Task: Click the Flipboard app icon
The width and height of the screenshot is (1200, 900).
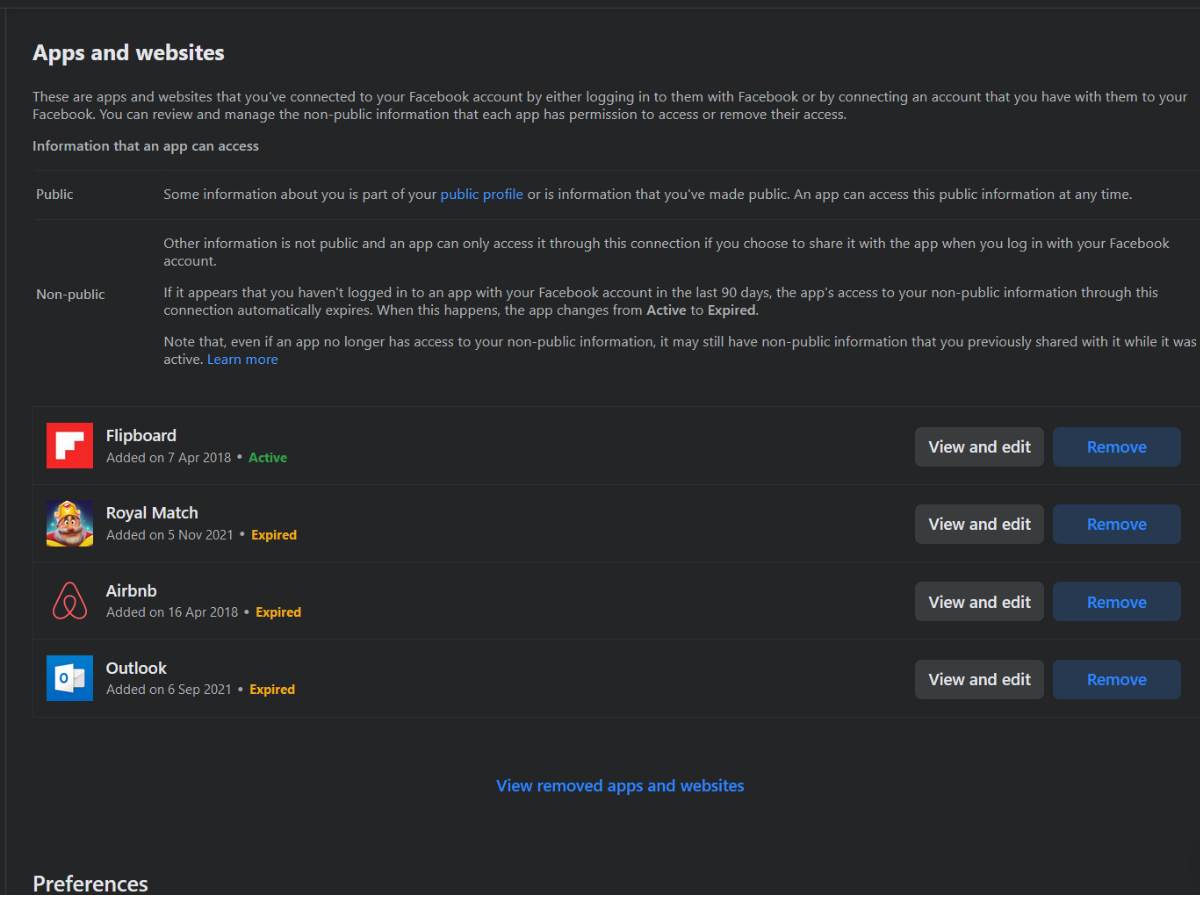Action: [x=69, y=446]
